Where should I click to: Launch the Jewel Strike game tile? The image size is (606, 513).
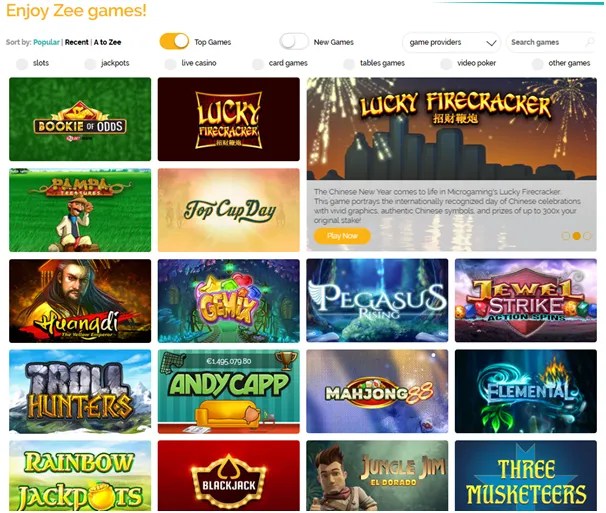coord(526,301)
